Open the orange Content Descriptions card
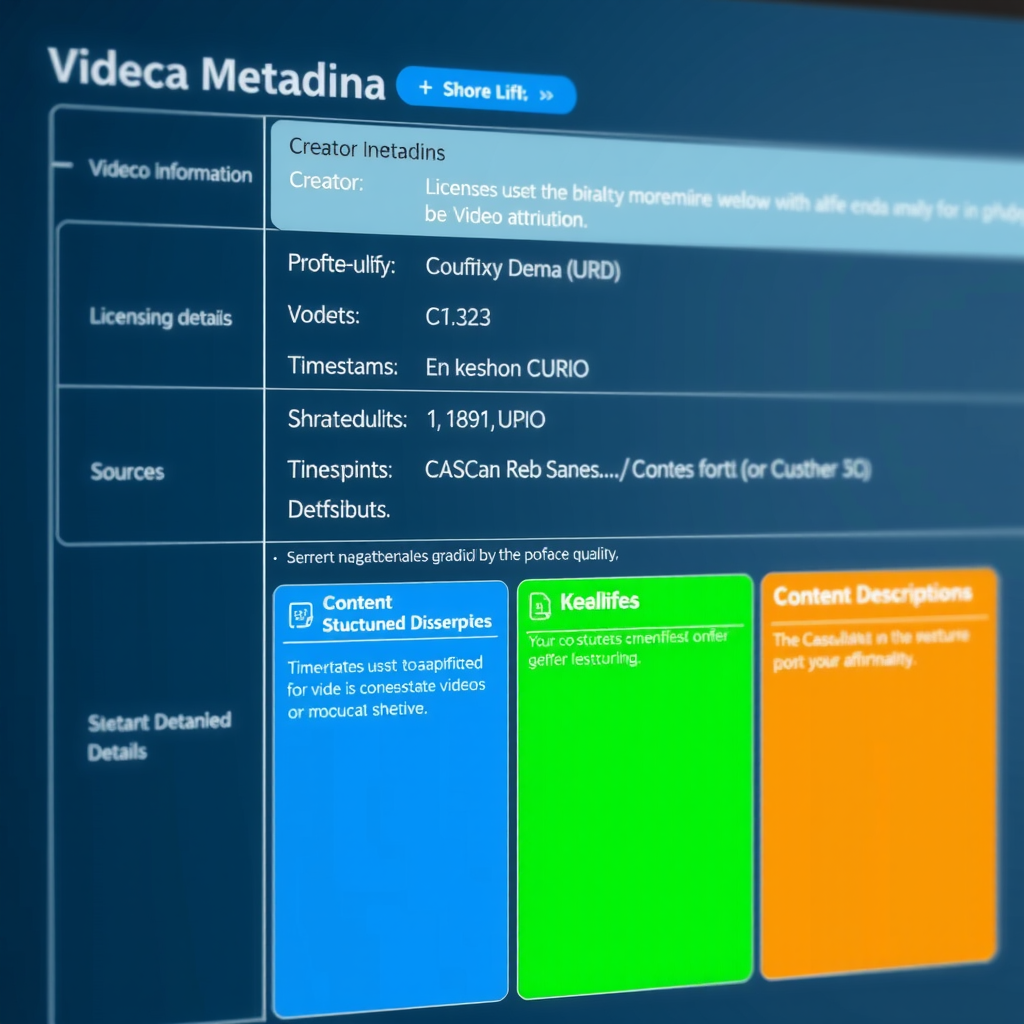 [x=880, y=790]
